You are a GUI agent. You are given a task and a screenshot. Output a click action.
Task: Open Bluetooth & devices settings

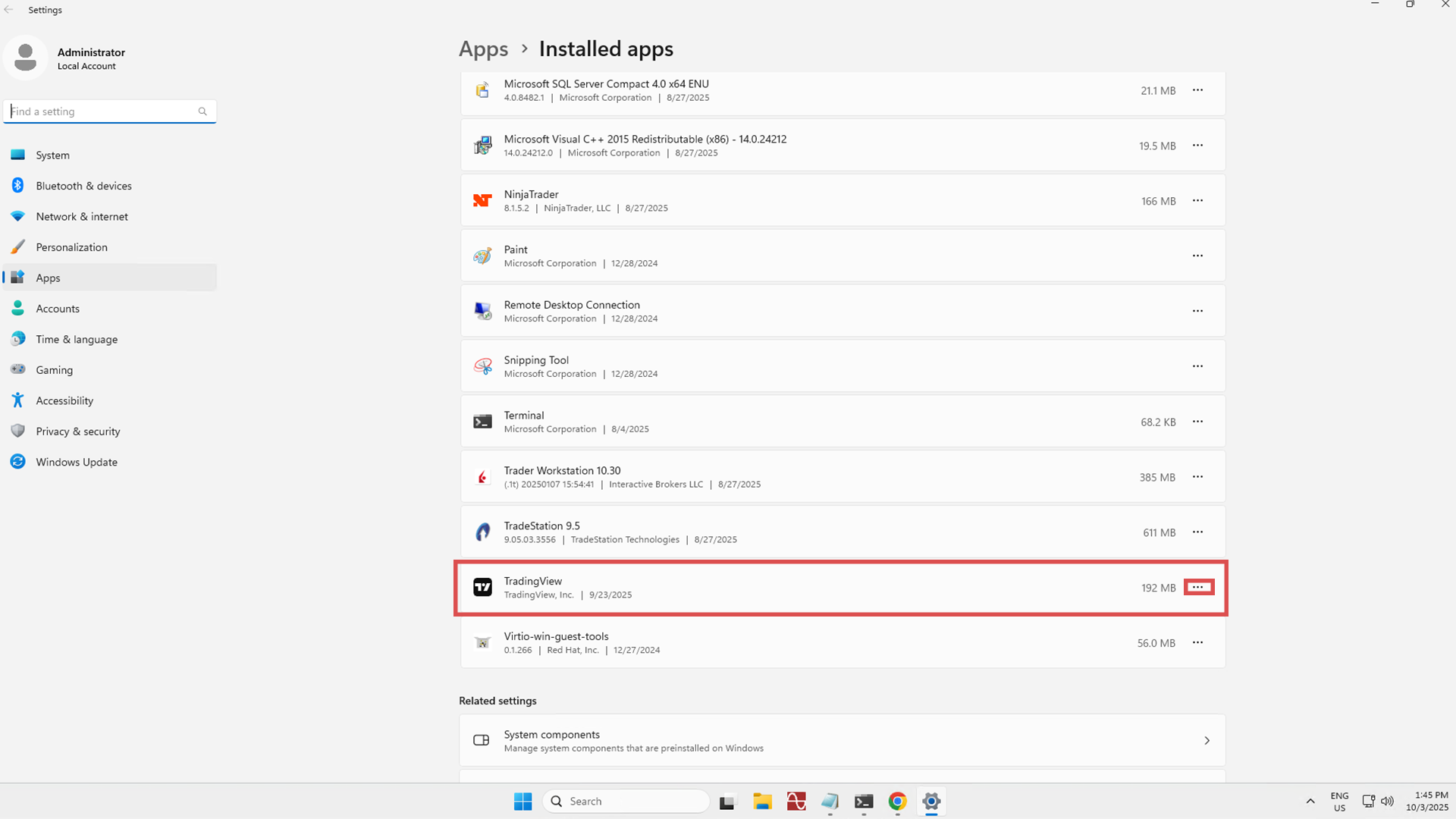pyautogui.click(x=83, y=186)
